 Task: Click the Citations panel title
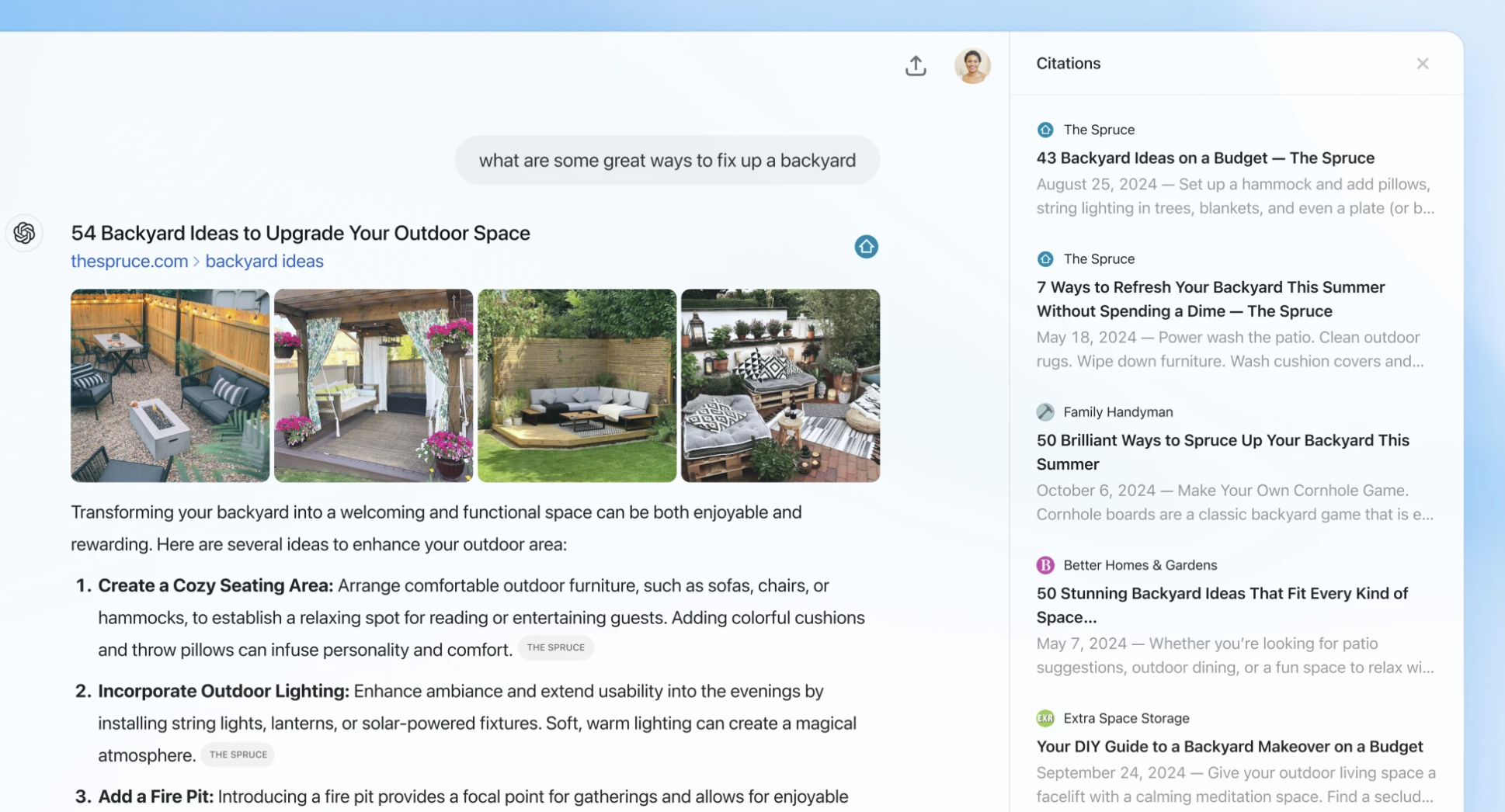coord(1068,64)
